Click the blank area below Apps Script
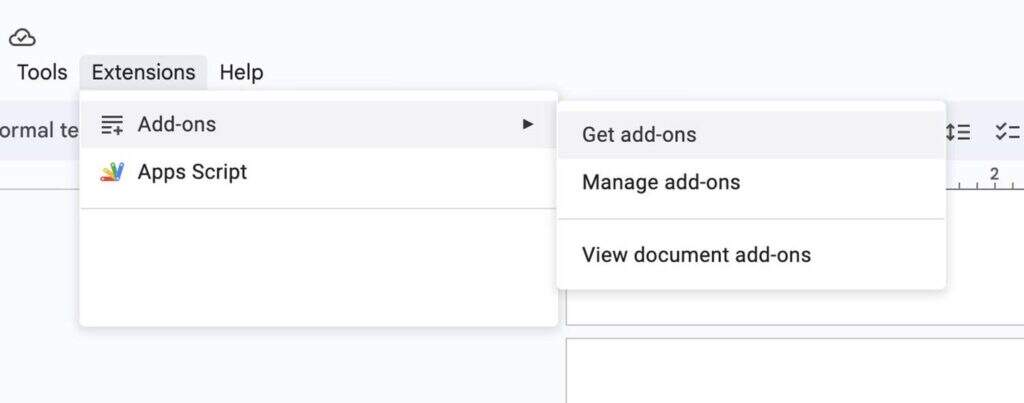The height and width of the screenshot is (403, 1024). (x=318, y=266)
